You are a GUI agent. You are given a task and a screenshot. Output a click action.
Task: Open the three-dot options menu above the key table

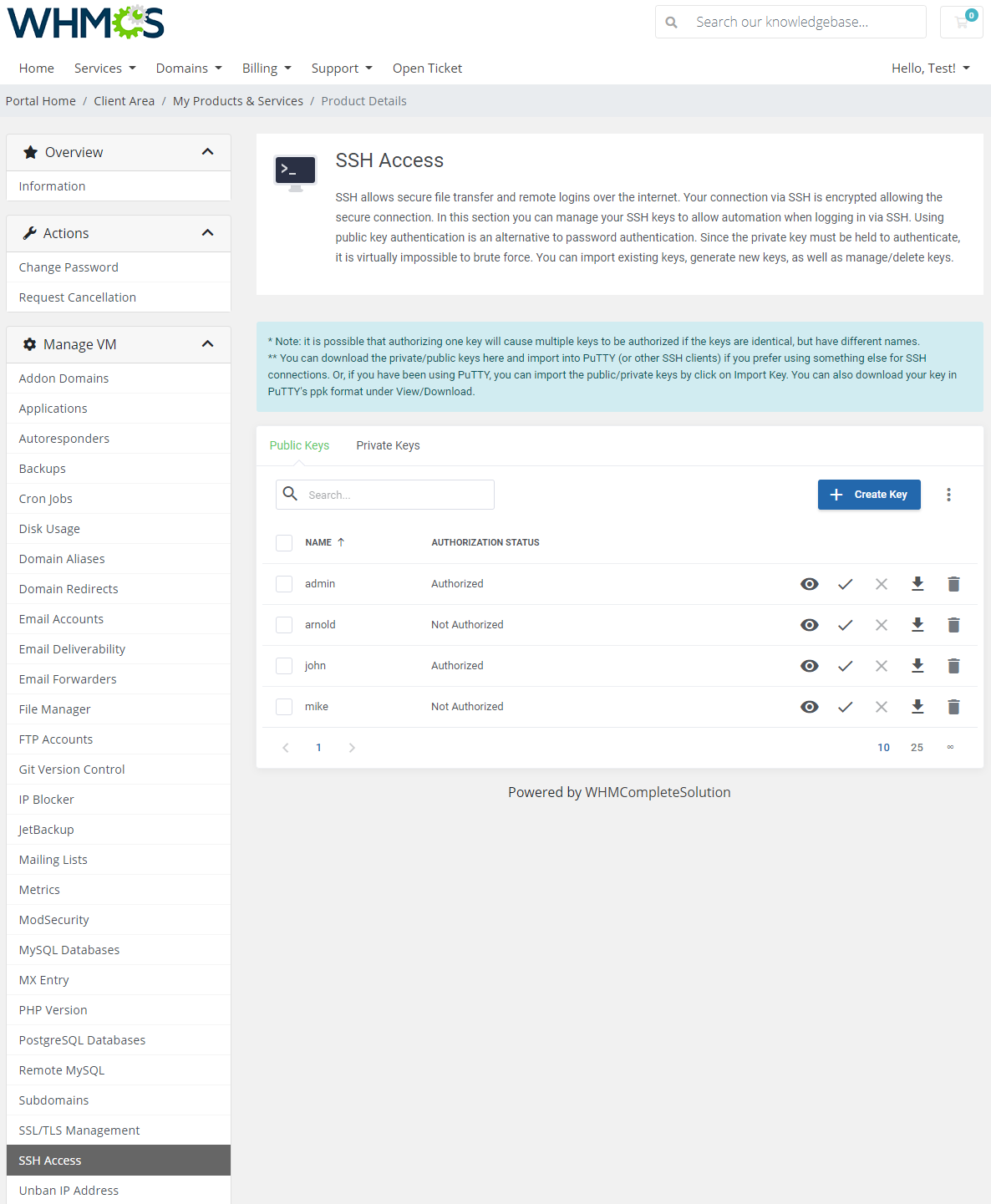coord(949,495)
